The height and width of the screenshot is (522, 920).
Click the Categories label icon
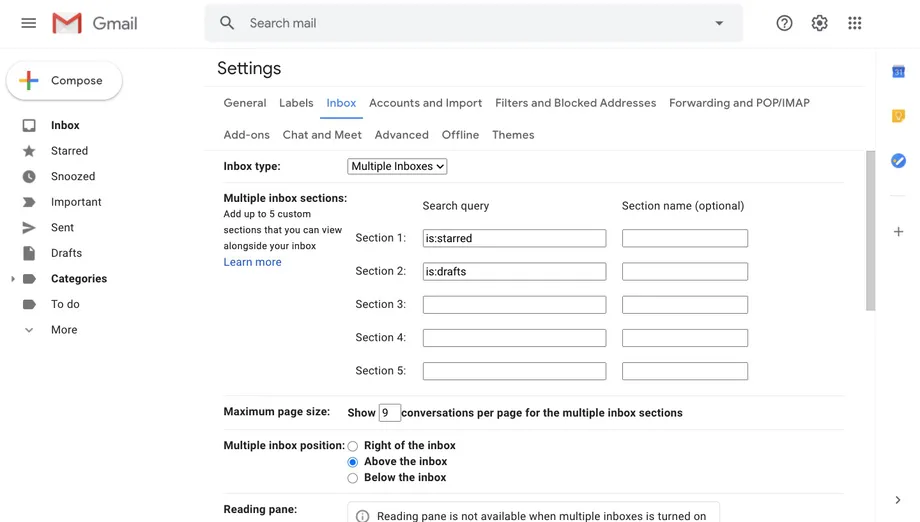[x=29, y=279]
